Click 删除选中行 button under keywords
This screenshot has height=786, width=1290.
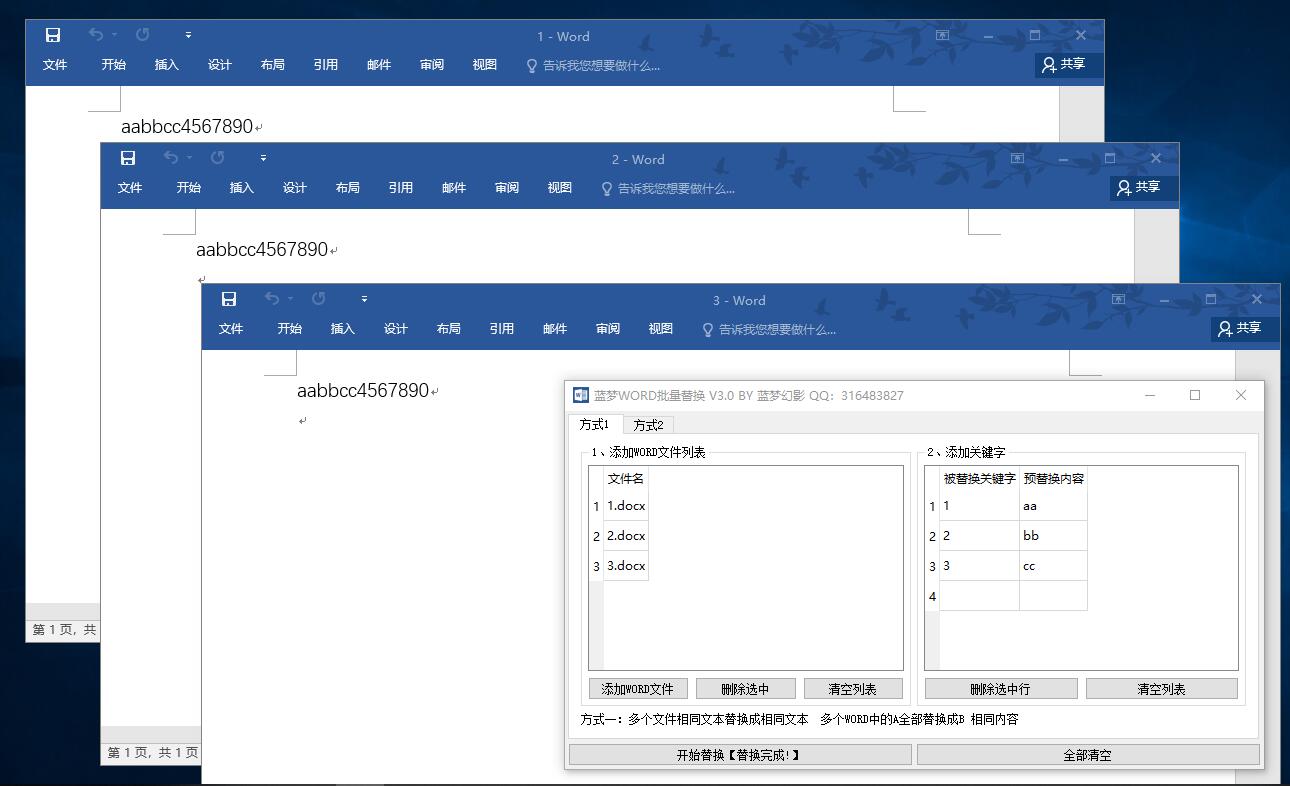pyautogui.click(x=1001, y=689)
